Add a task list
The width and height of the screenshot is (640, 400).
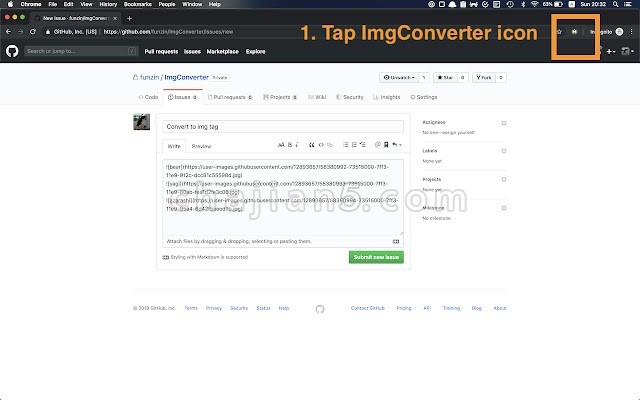[x=362, y=144]
